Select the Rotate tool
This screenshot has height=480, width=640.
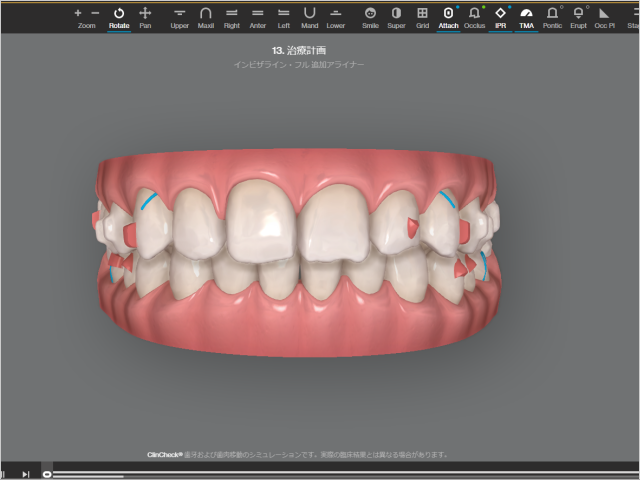point(119,16)
